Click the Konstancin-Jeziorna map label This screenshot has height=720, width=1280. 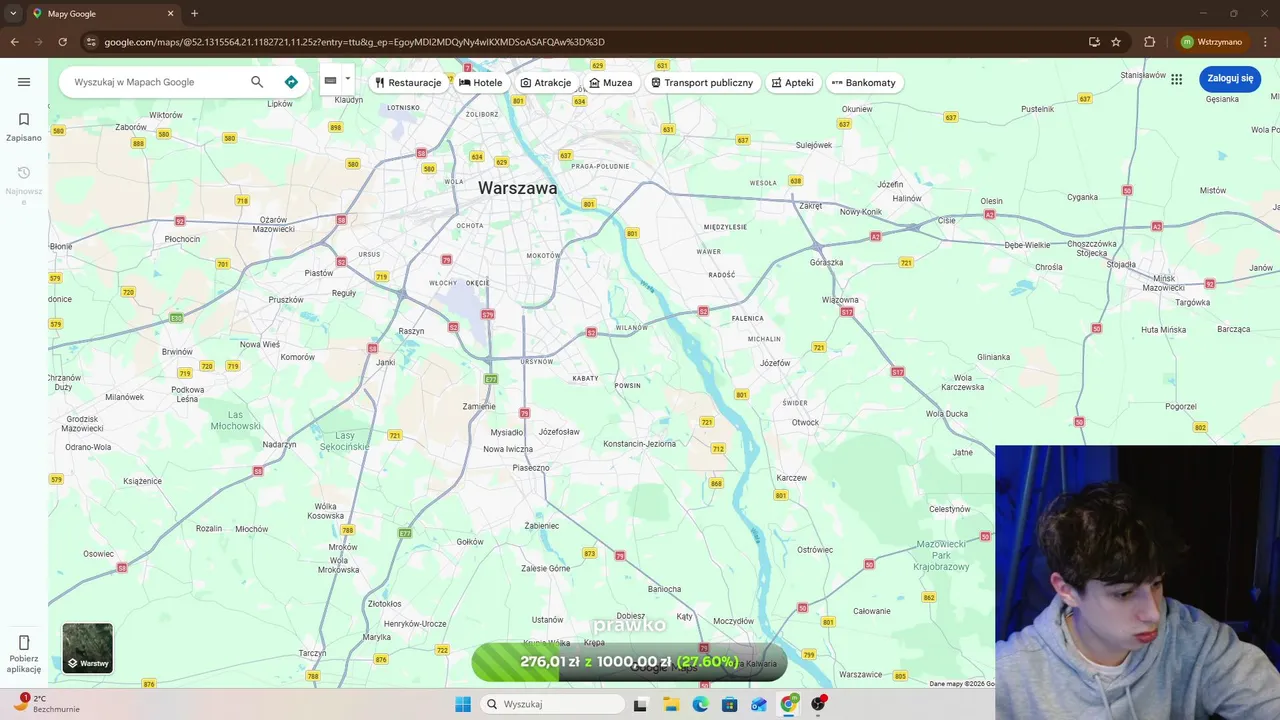pos(639,443)
